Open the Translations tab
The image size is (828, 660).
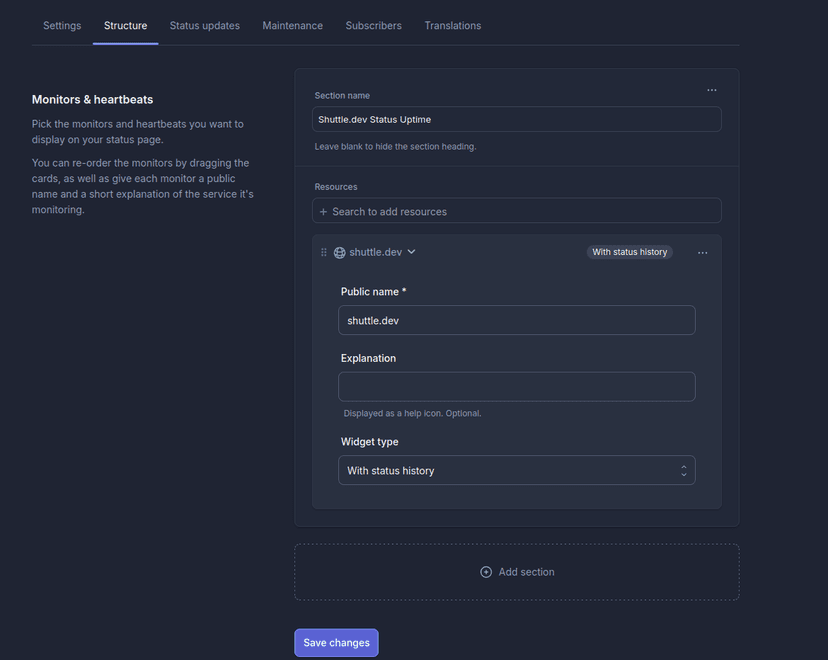click(x=452, y=25)
